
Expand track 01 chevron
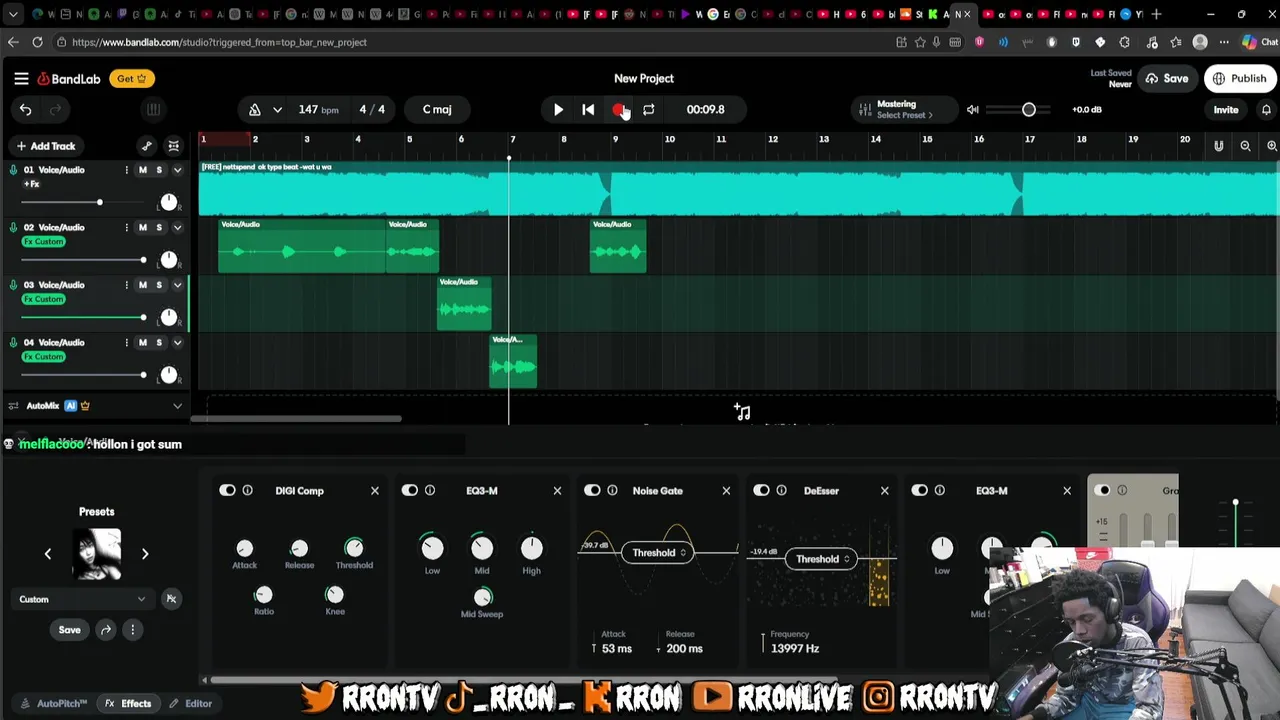tap(177, 170)
